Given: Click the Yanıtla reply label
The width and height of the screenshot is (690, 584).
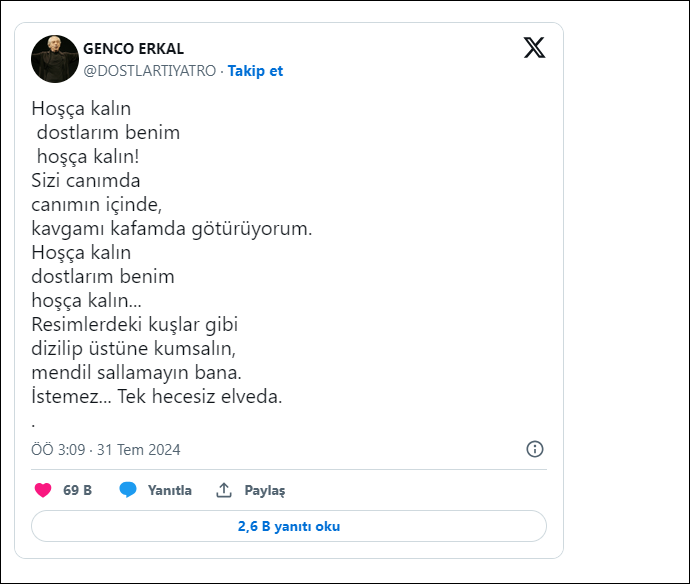Looking at the screenshot, I should (170, 490).
